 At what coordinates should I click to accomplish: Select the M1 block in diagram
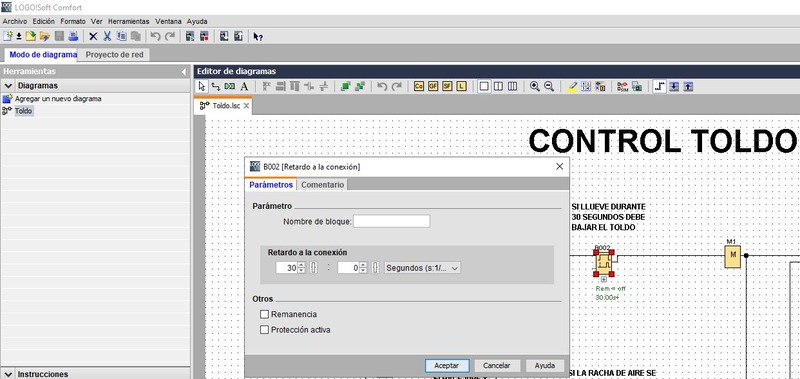733,256
